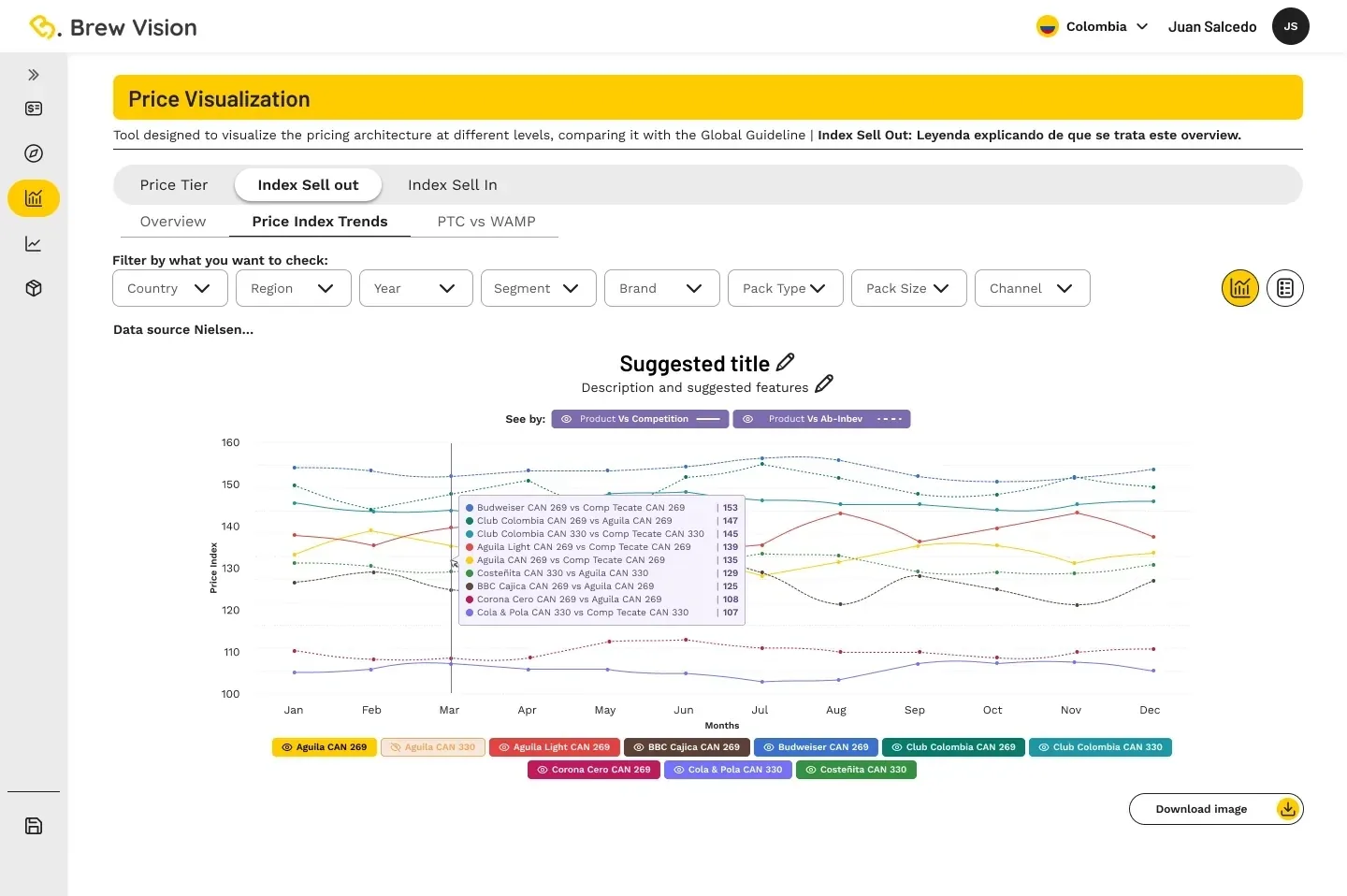Hide Club Colombia CAN 330 series
The image size is (1347, 896).
tap(1100, 747)
